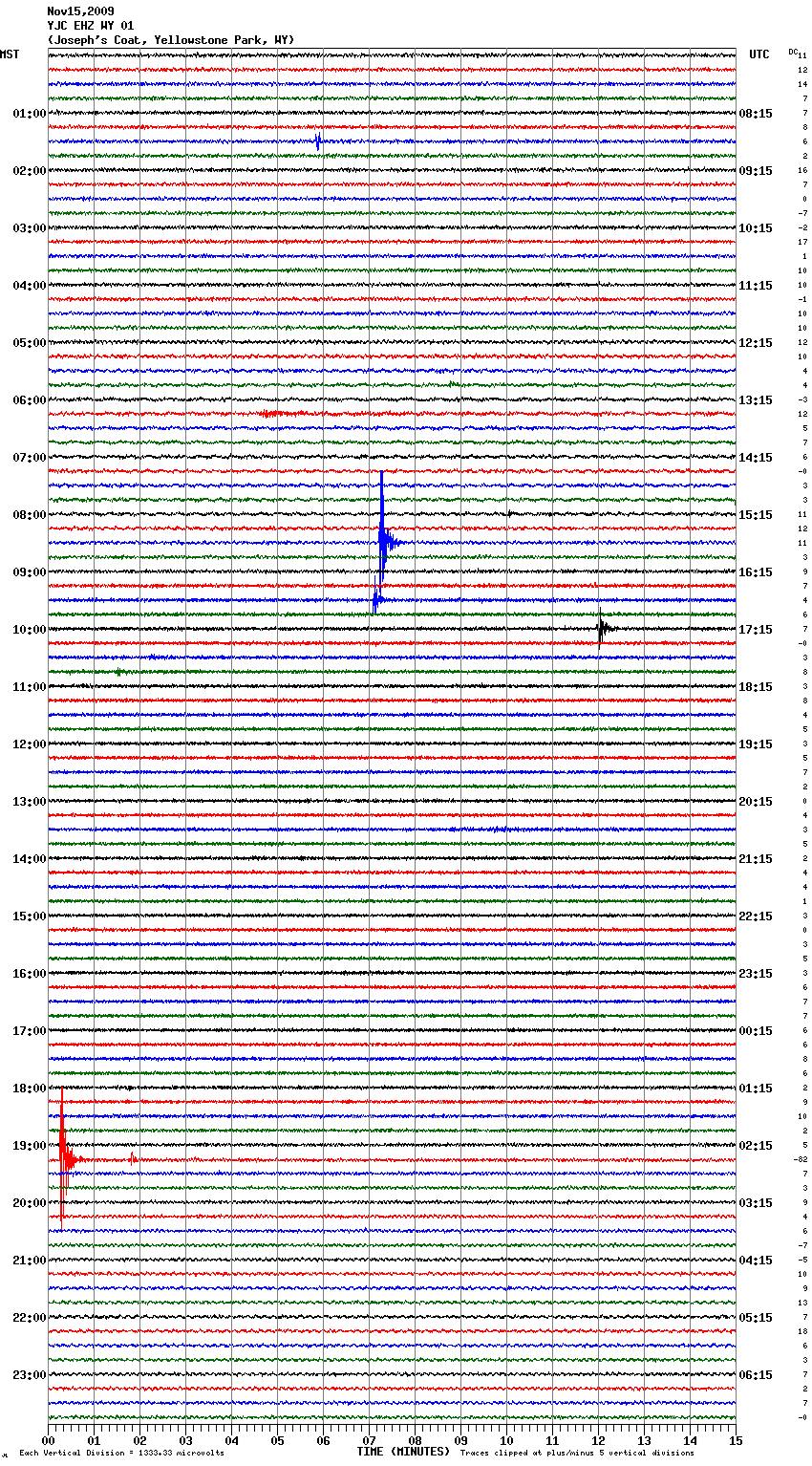
Task: Click the TIME (MINUTES) axis title
Action: (403, 1452)
